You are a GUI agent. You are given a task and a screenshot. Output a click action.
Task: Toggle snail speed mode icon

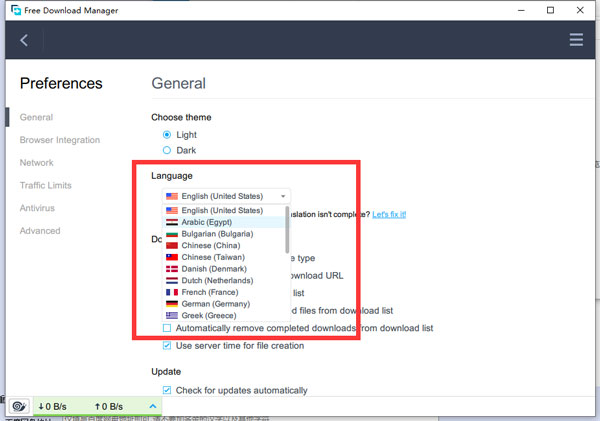(x=19, y=406)
